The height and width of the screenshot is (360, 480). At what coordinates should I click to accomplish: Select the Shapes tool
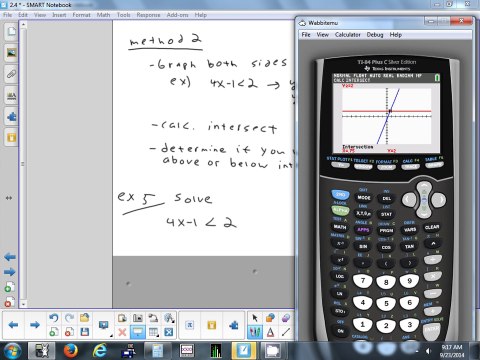270,318
